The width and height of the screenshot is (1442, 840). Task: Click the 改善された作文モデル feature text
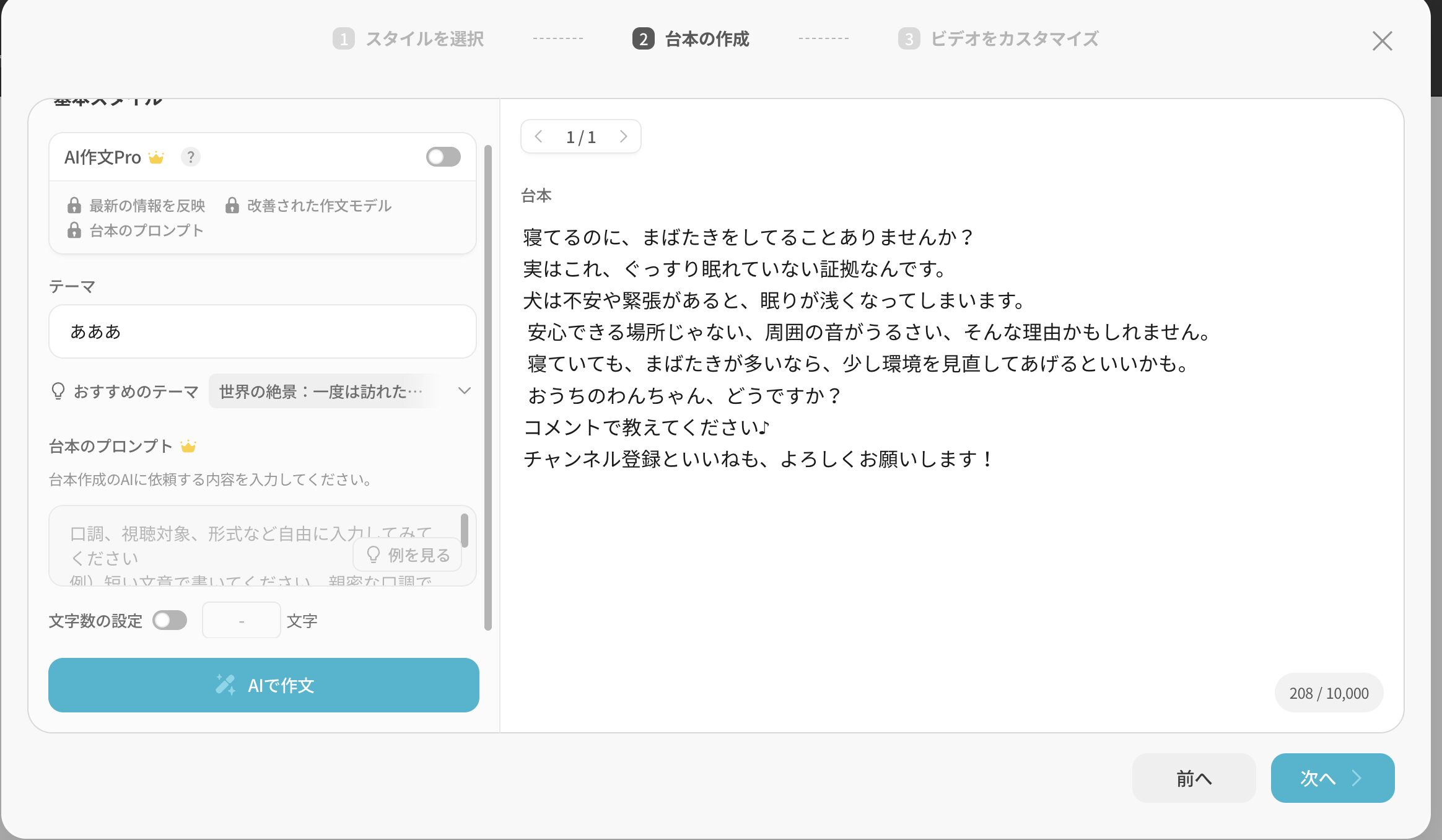pyautogui.click(x=320, y=206)
